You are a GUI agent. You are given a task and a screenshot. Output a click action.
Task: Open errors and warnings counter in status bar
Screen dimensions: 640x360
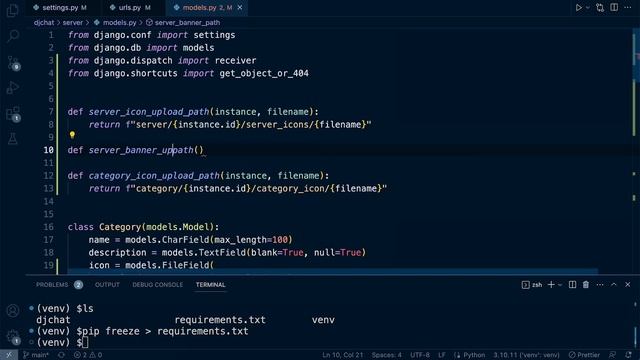pos(88,355)
